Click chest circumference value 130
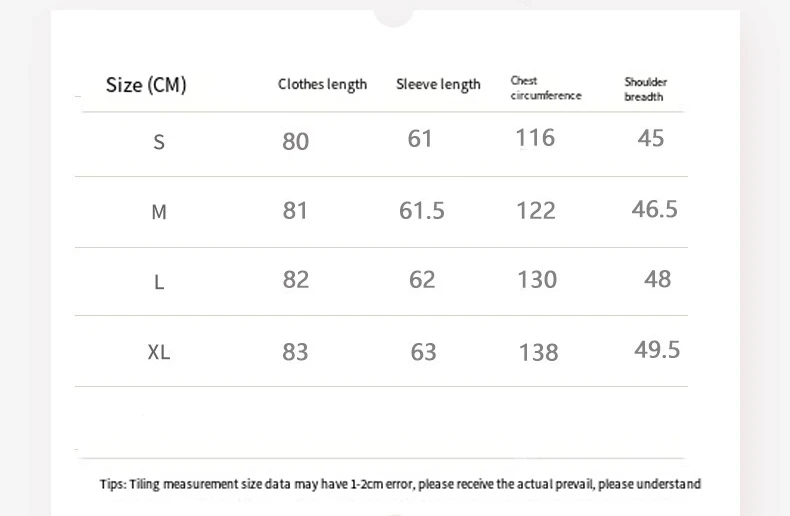This screenshot has width=790, height=516. coord(537,279)
